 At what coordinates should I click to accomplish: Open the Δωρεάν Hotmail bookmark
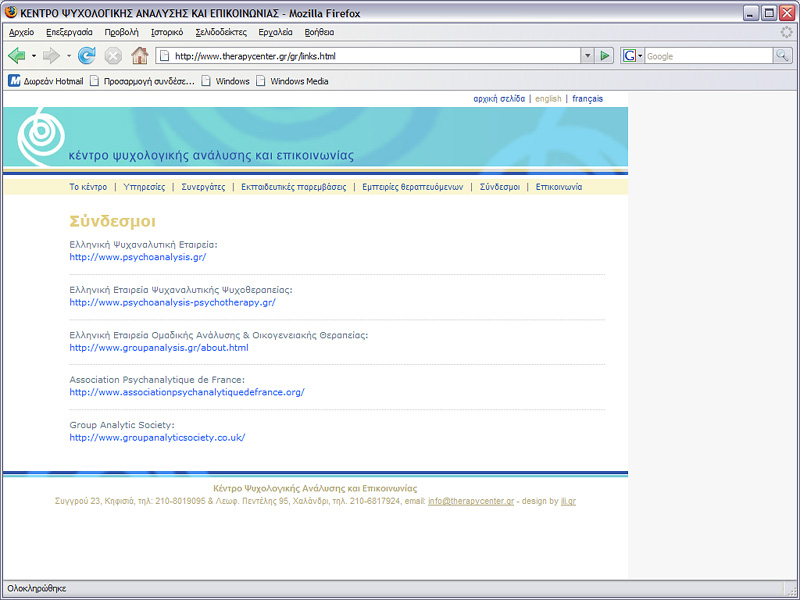point(45,81)
